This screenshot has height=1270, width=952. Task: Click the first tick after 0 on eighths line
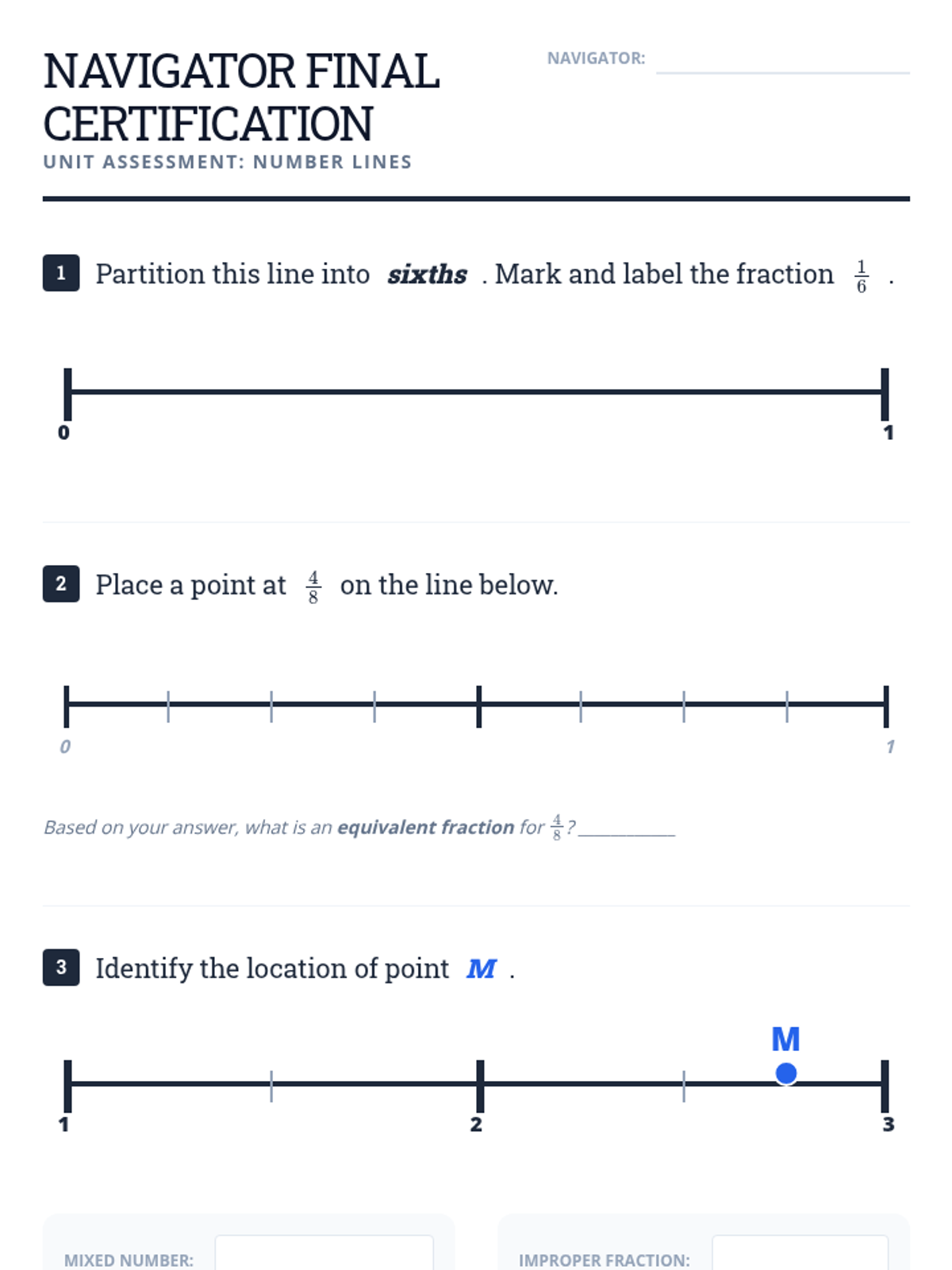[168, 706]
